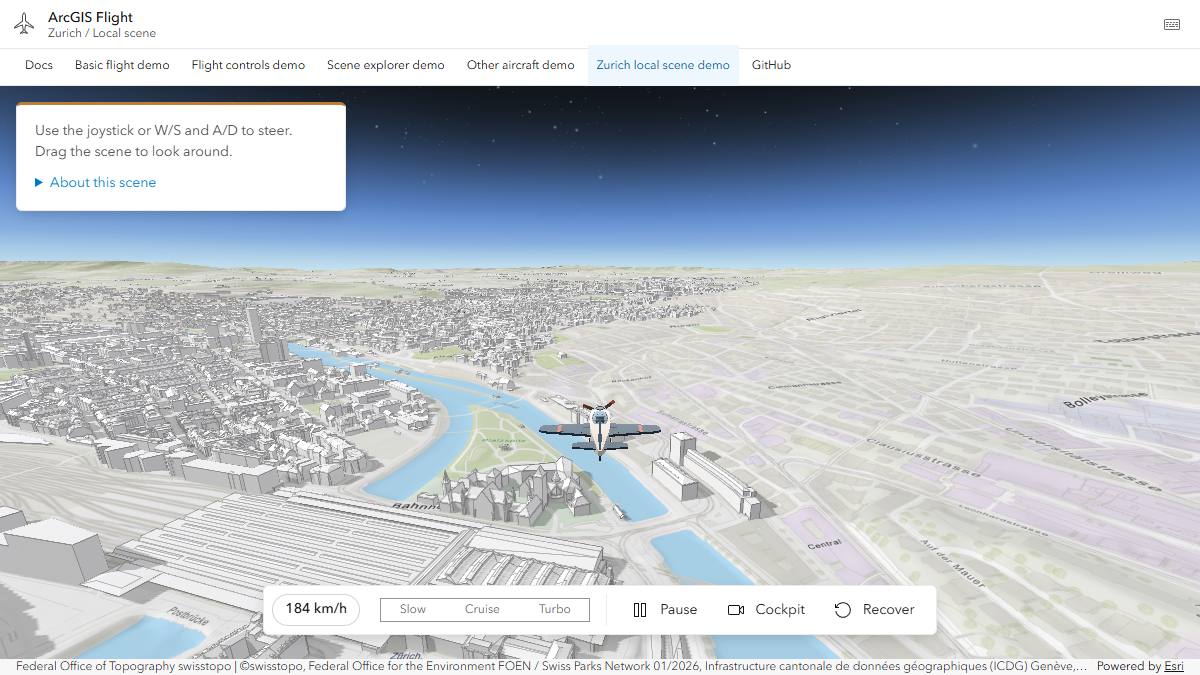Click the steering instructions text in panel
The image size is (1200, 675).
point(164,141)
